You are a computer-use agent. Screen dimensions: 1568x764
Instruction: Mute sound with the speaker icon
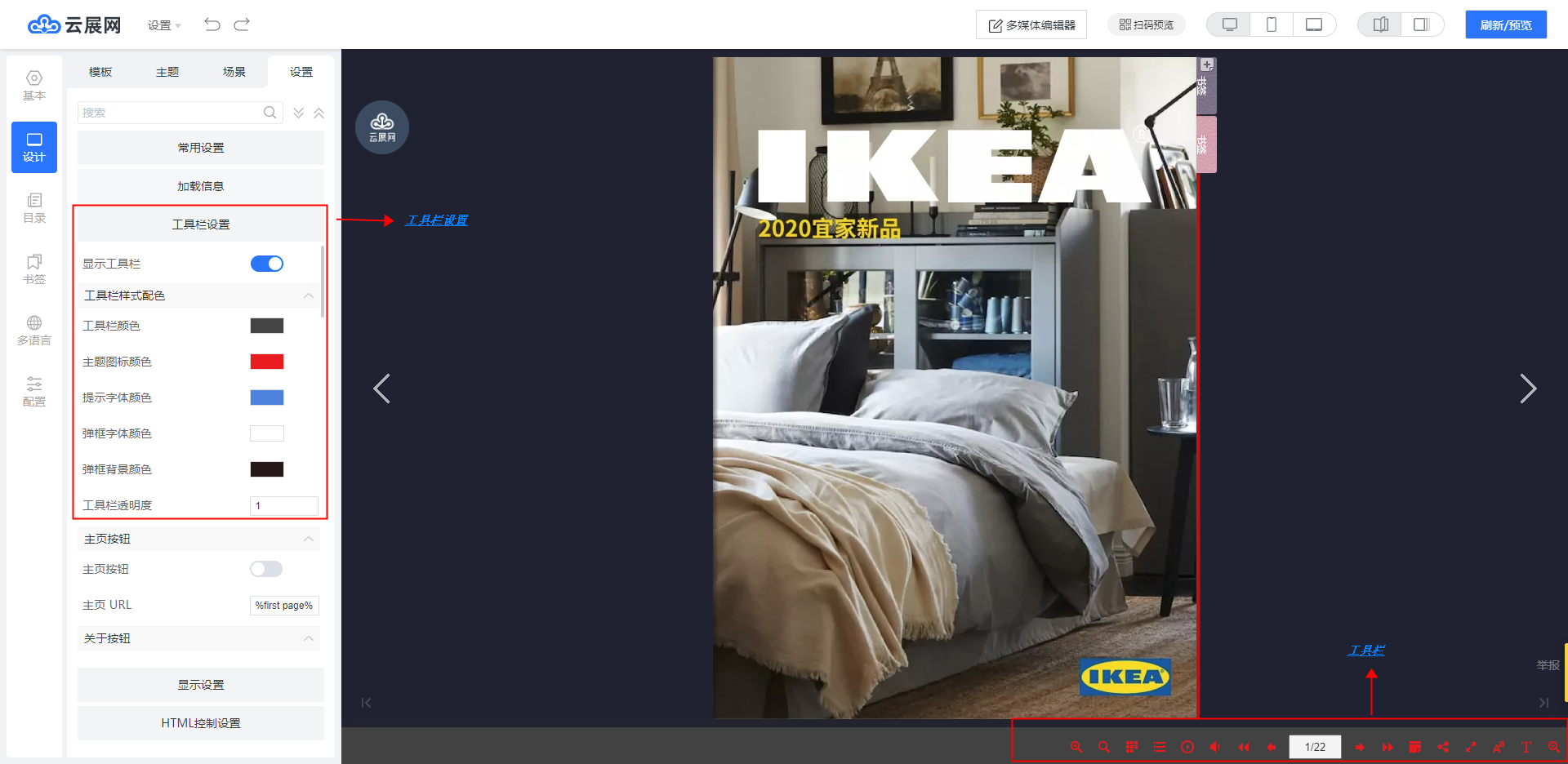1215,747
